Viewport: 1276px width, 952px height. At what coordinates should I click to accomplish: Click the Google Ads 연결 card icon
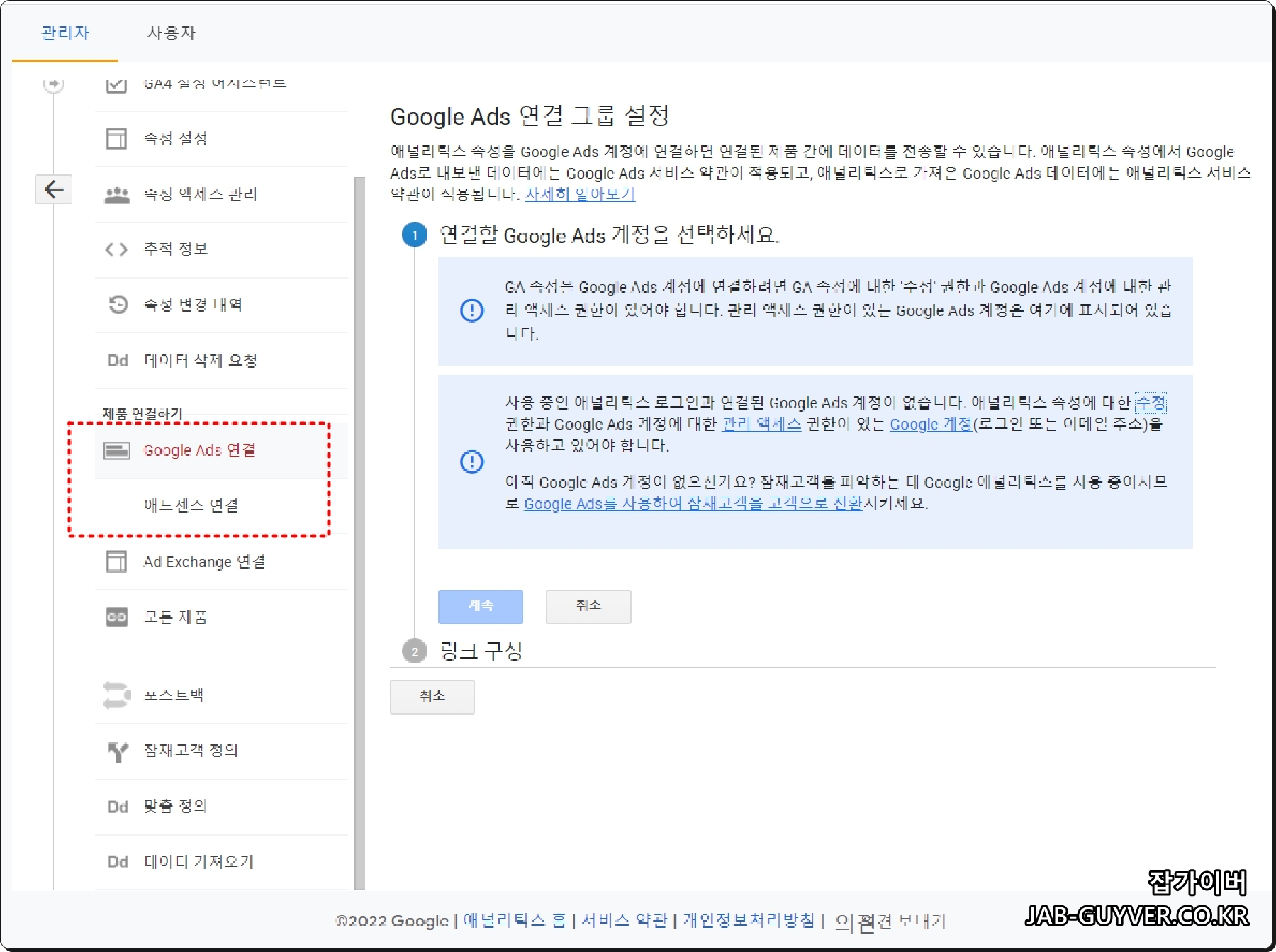[117, 450]
